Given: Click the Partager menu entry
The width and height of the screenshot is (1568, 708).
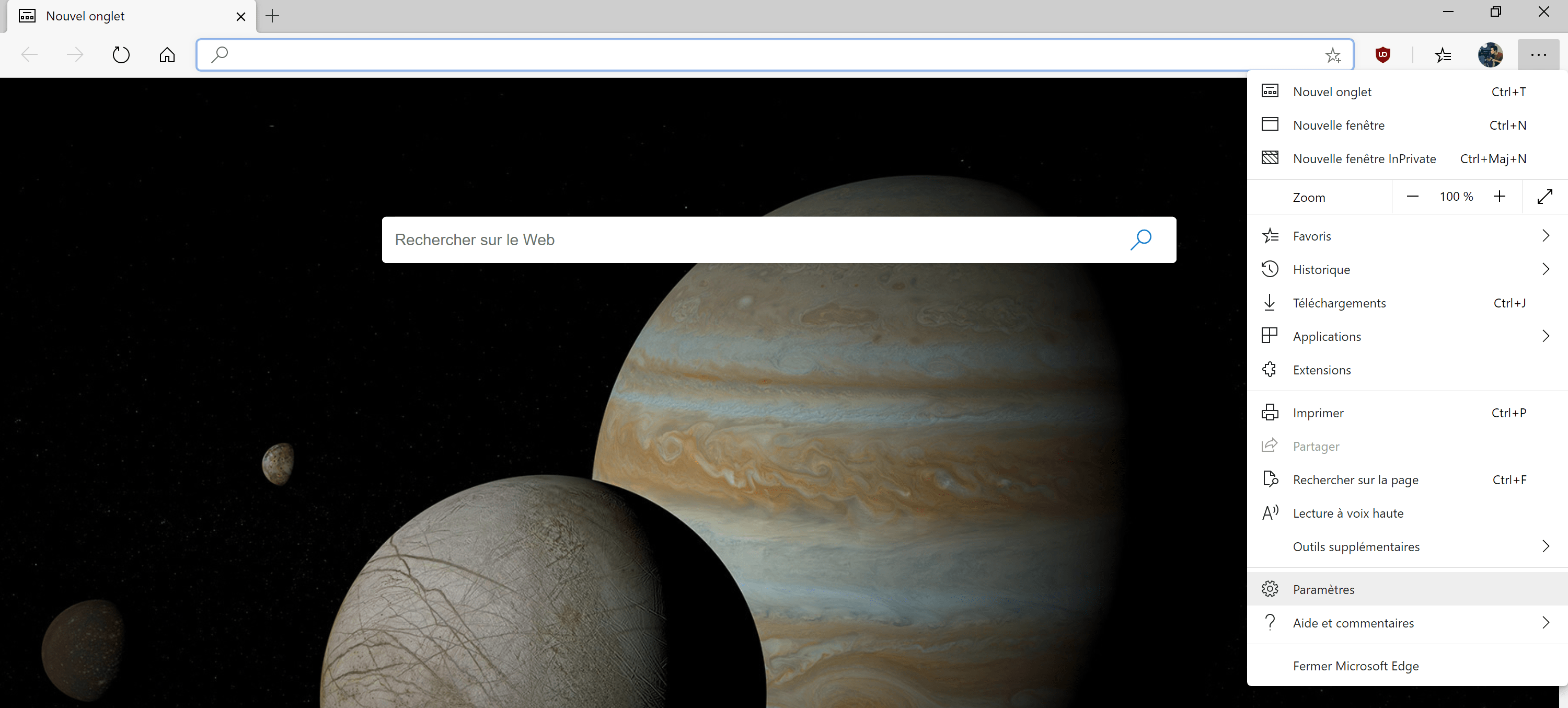Looking at the screenshot, I should pyautogui.click(x=1408, y=446).
